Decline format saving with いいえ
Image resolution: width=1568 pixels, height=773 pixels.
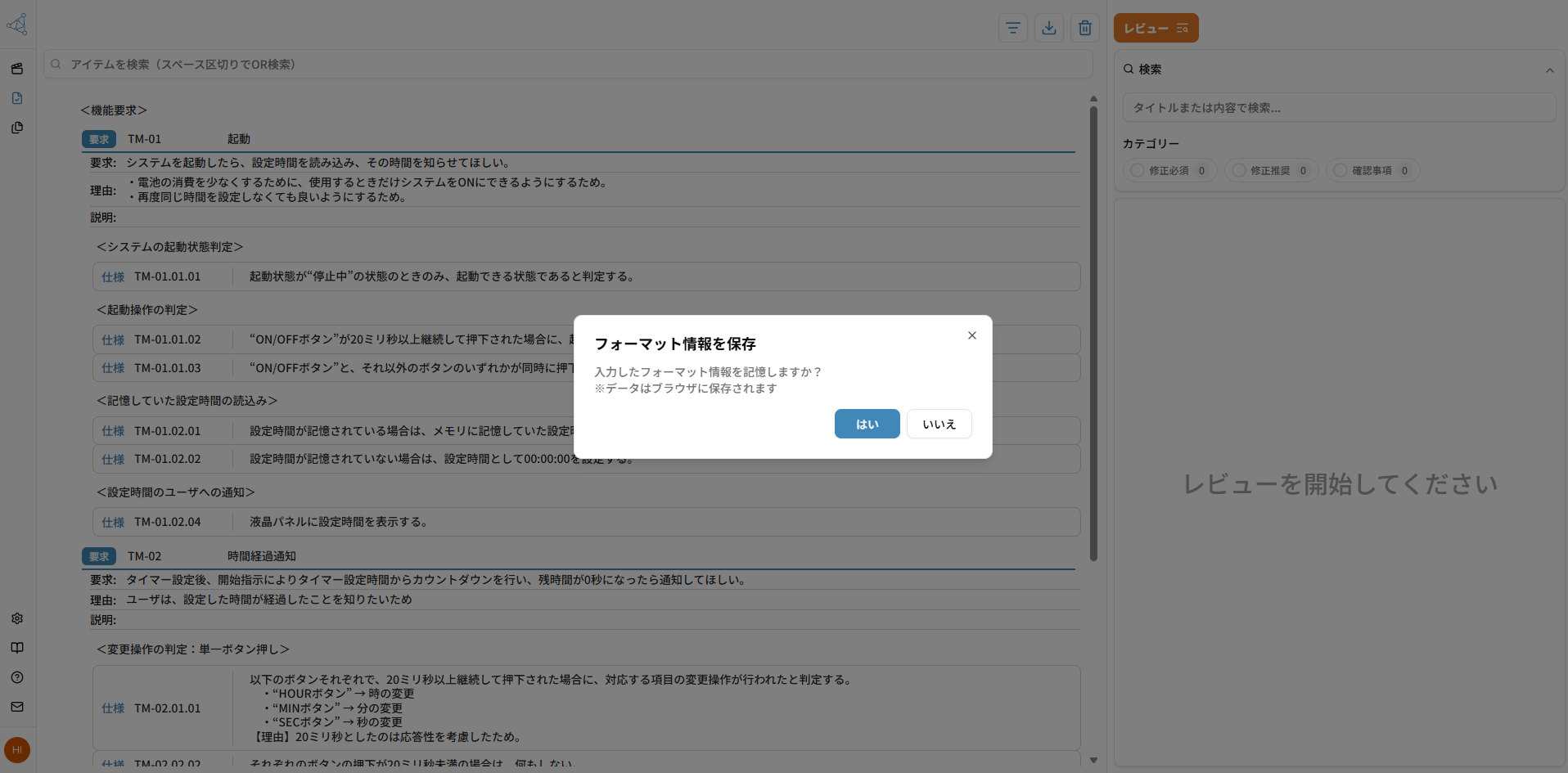pos(939,424)
